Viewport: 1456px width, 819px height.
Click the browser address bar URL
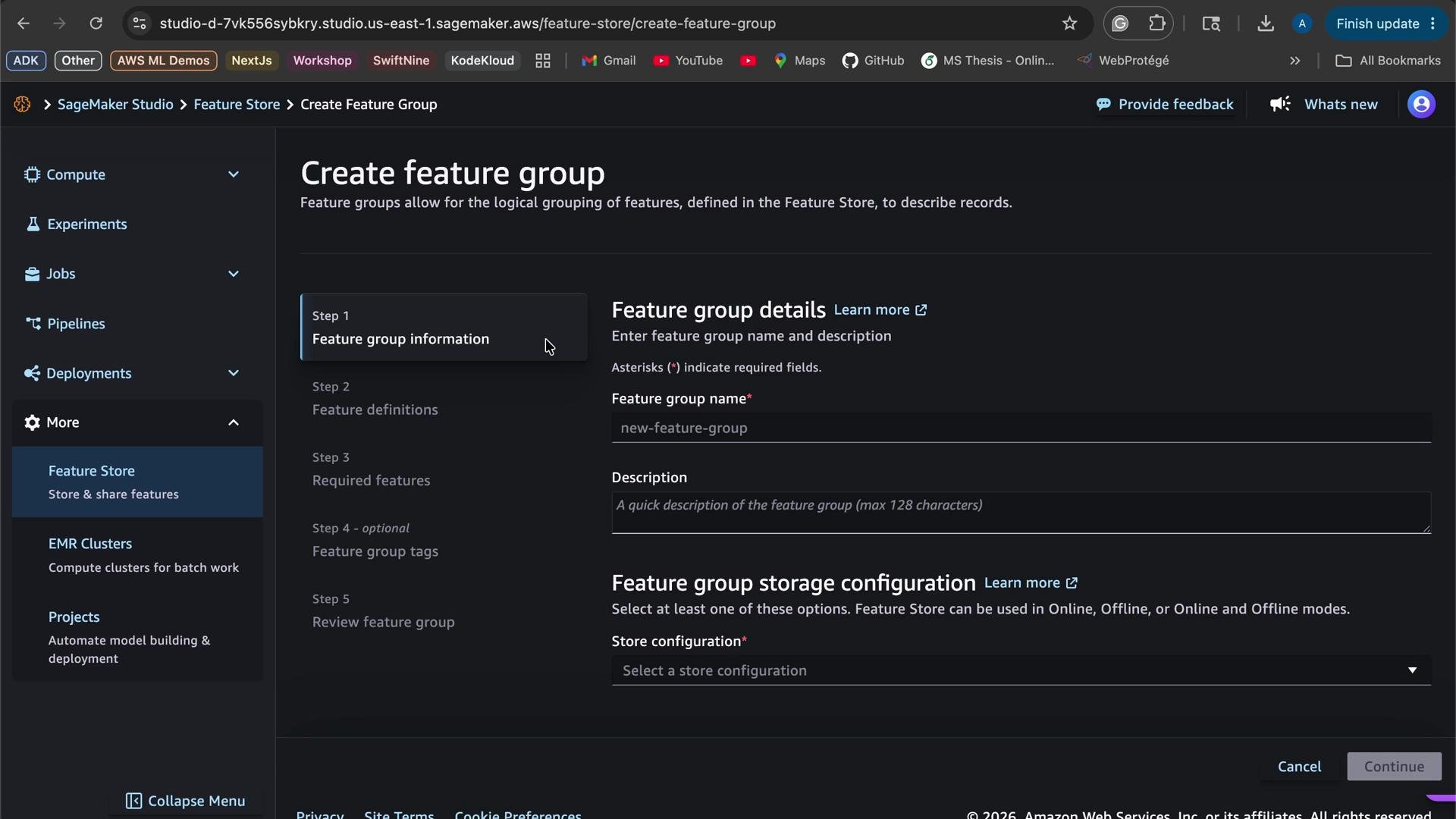tap(467, 24)
